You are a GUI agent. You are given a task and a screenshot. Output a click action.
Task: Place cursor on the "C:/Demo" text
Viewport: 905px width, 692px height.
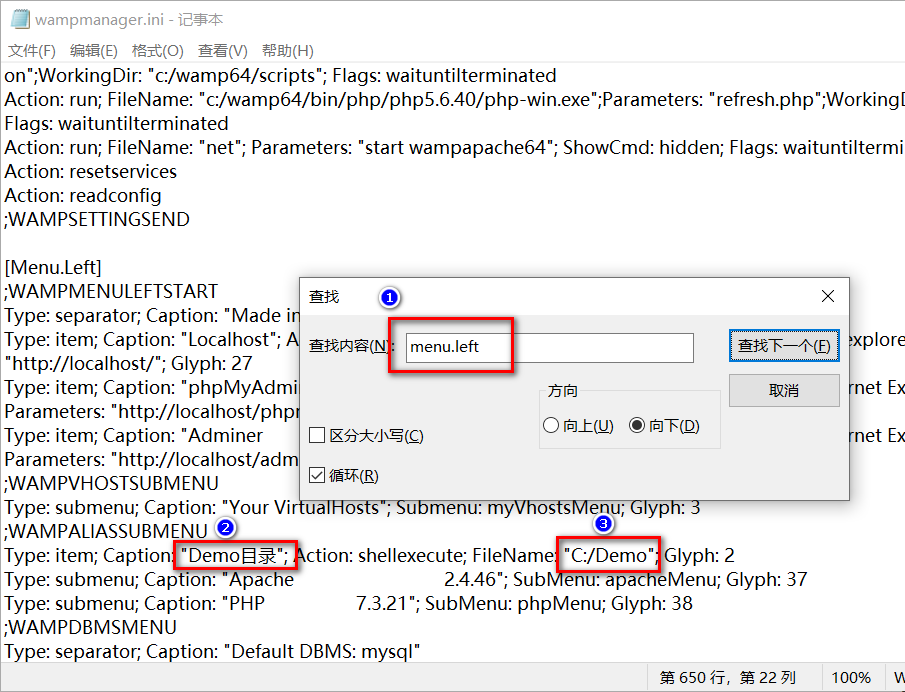pyautogui.click(x=607, y=555)
